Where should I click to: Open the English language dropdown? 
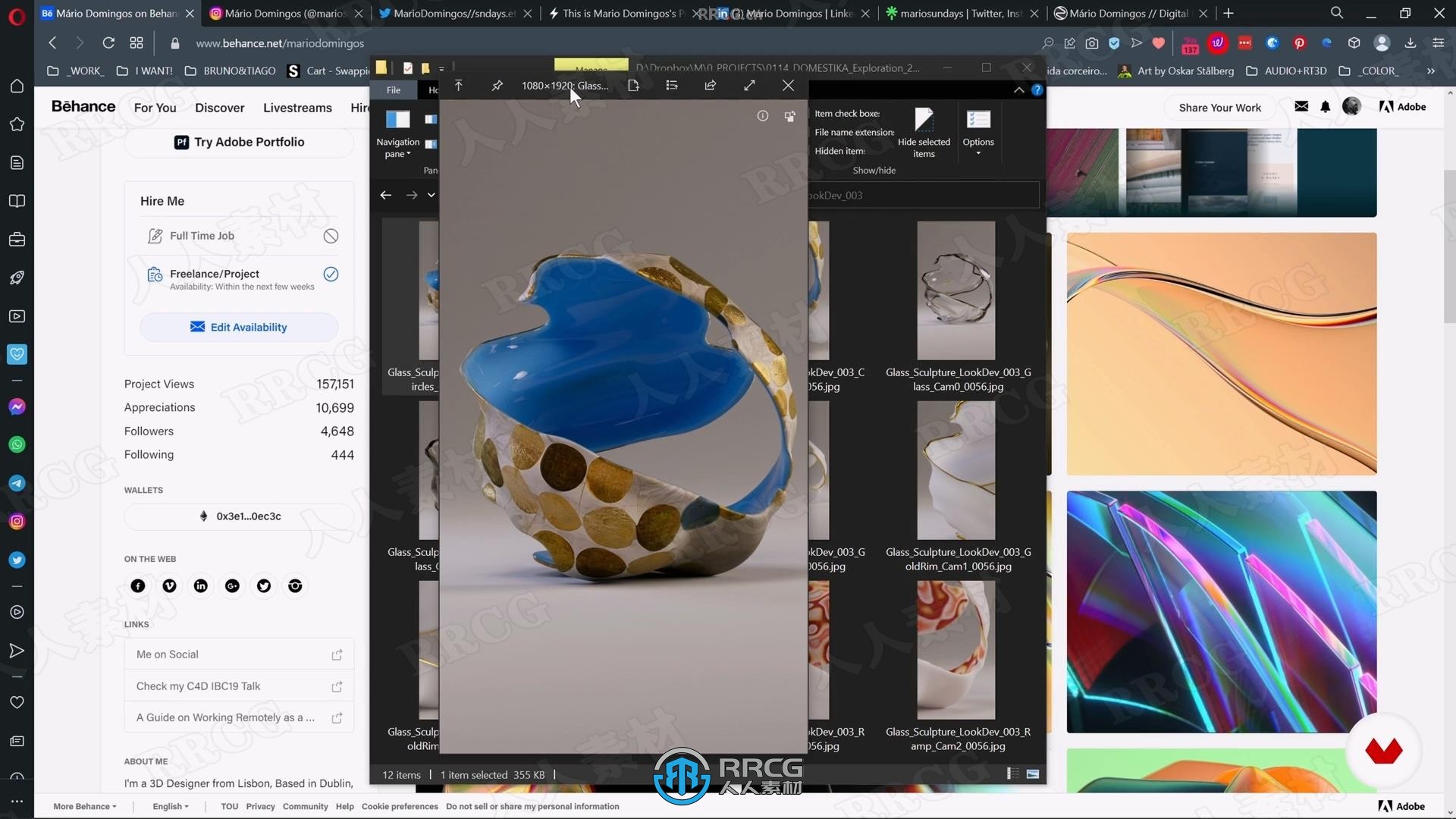tap(171, 807)
